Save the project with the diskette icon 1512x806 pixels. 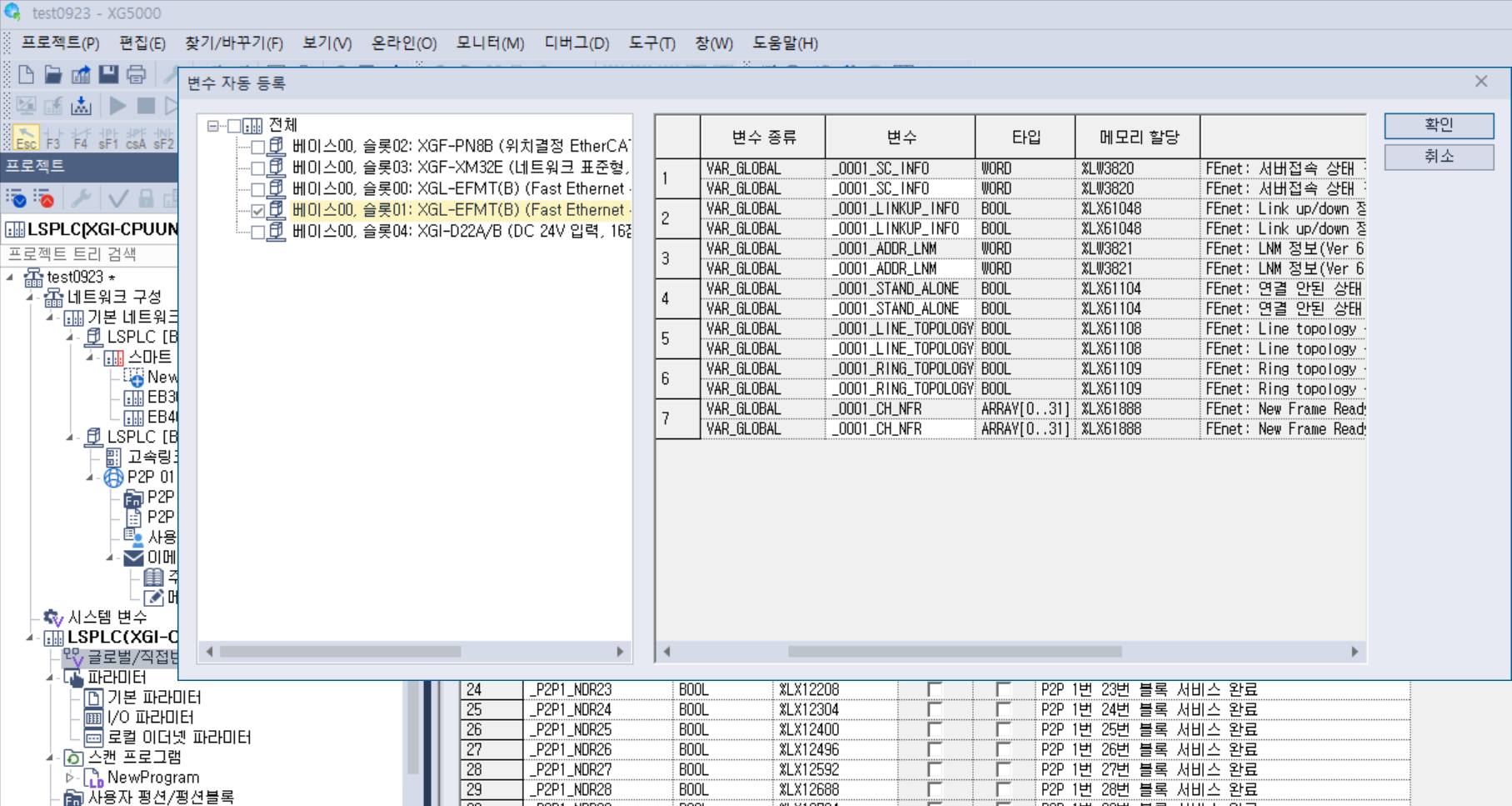click(109, 74)
